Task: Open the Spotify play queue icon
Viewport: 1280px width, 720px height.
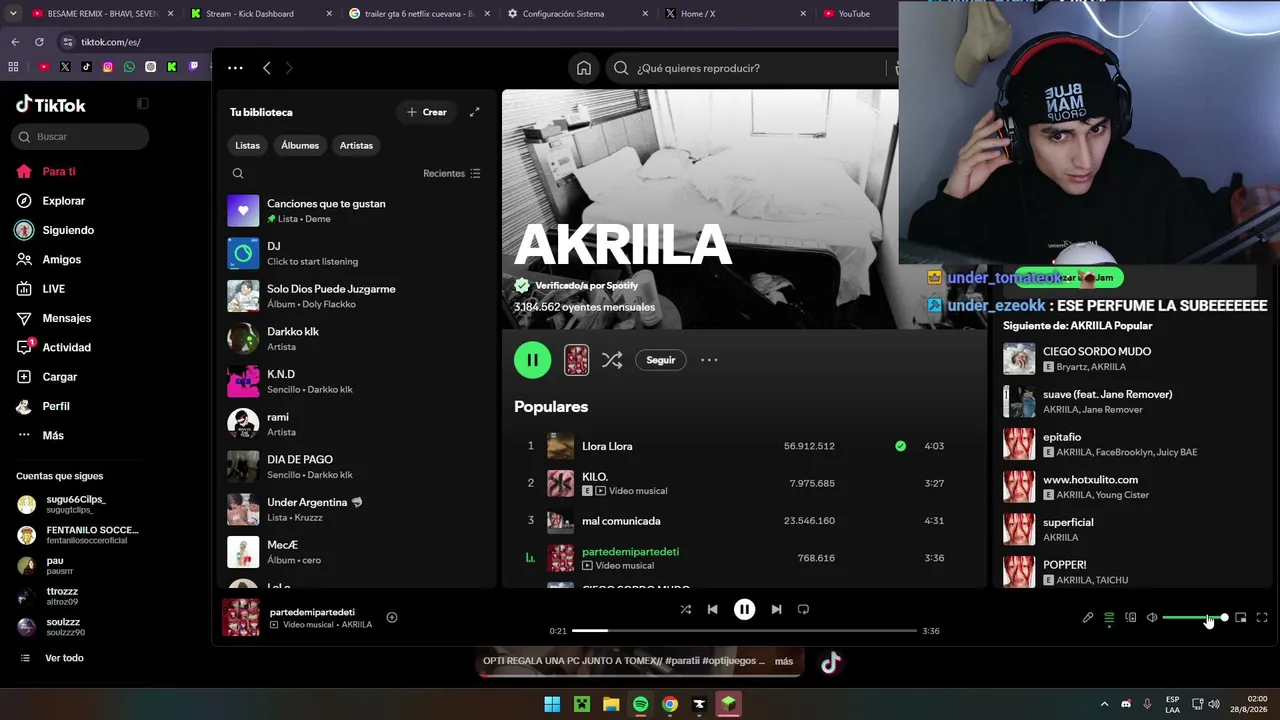Action: [1109, 618]
